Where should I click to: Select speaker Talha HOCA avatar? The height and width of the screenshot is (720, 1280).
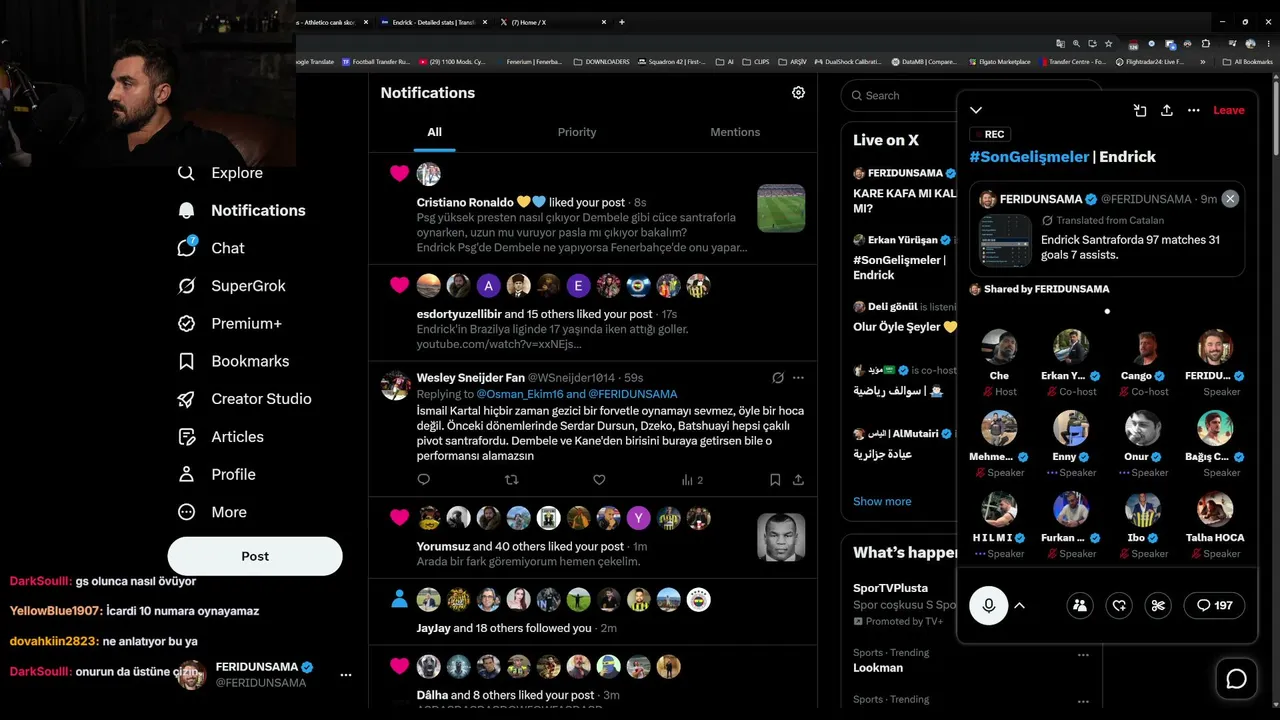coord(1215,509)
